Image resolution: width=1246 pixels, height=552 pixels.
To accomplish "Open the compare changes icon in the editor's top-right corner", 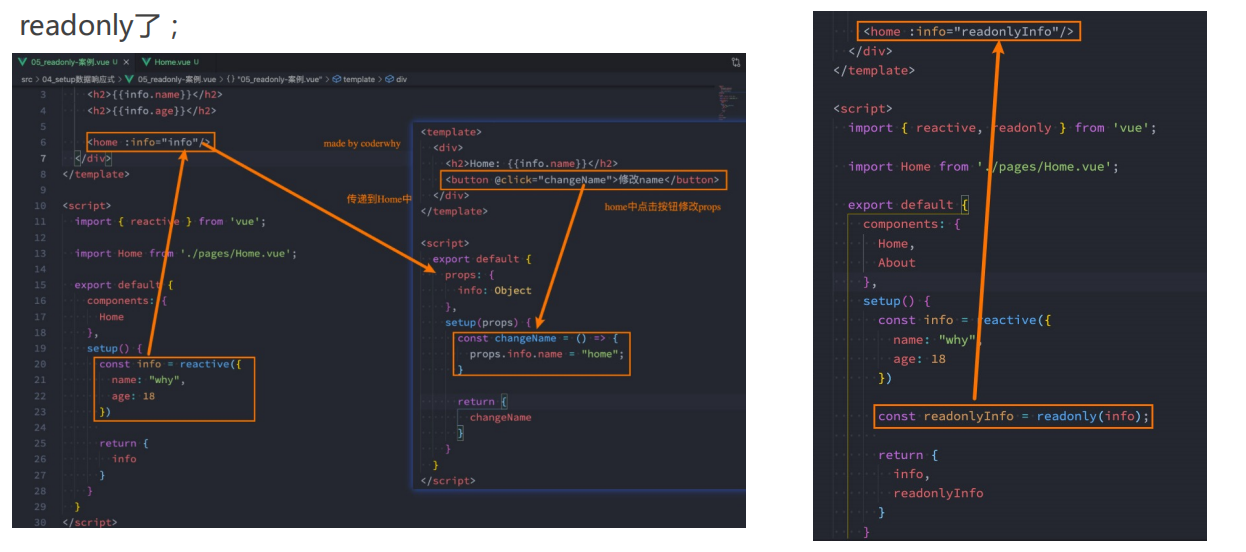I will coord(736,62).
